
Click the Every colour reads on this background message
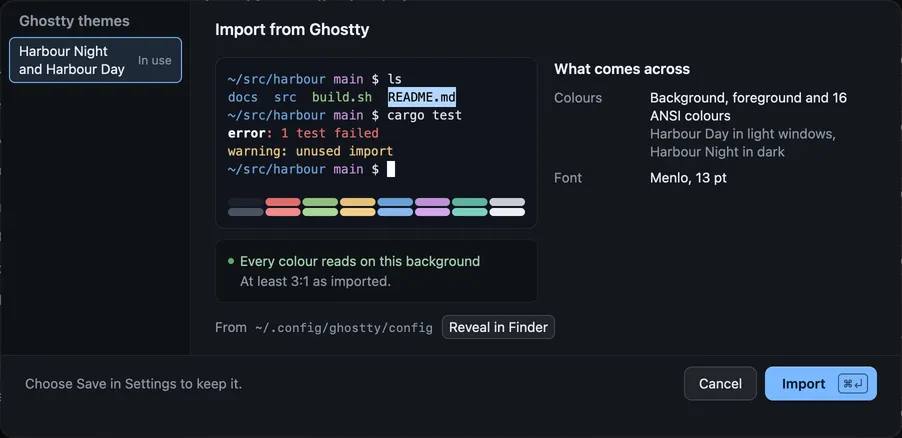coord(360,261)
